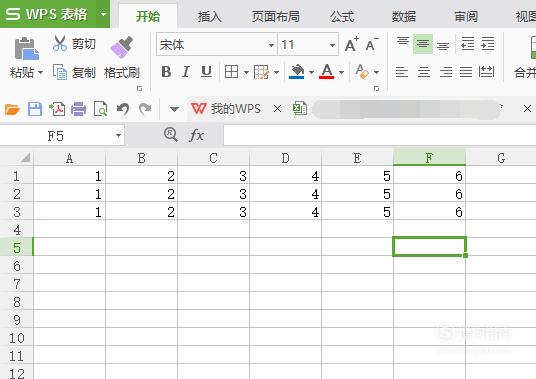This screenshot has height=379, width=536.
Task: Undo the last action
Action: click(x=123, y=109)
